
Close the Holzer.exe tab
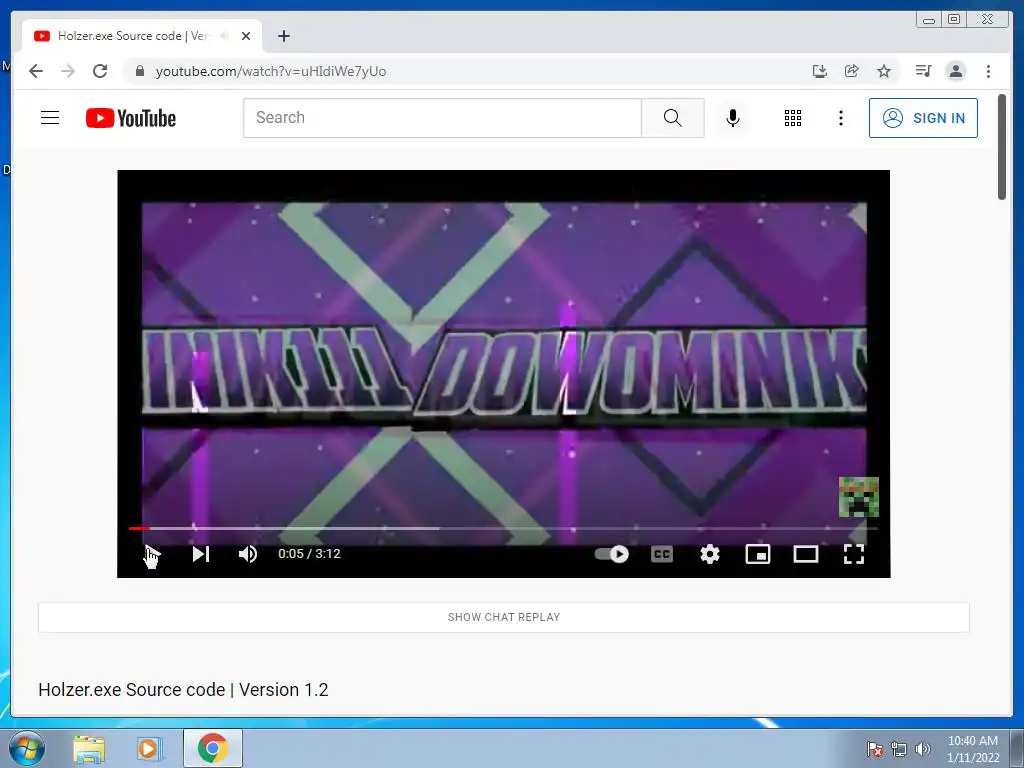point(246,36)
